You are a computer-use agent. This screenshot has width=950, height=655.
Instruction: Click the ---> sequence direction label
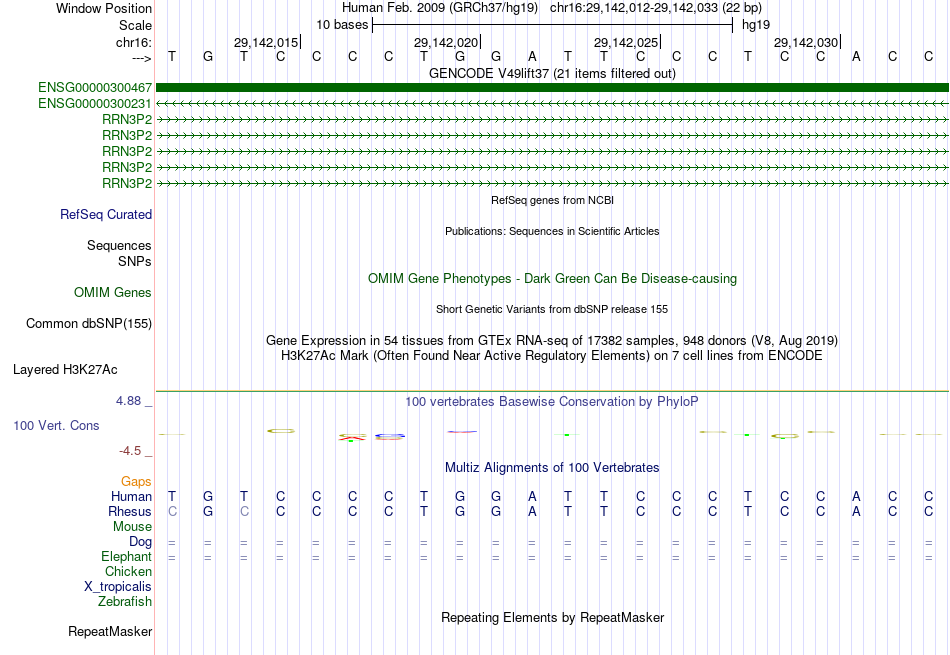tap(142, 58)
